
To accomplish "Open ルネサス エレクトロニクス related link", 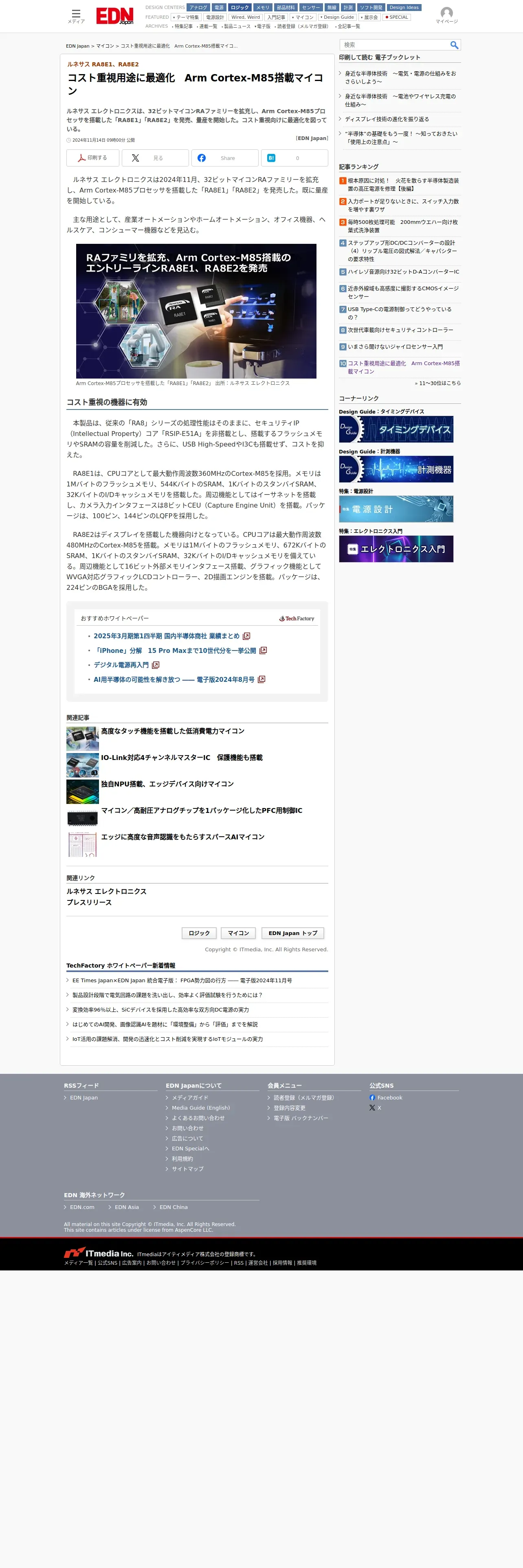I will click(x=107, y=891).
